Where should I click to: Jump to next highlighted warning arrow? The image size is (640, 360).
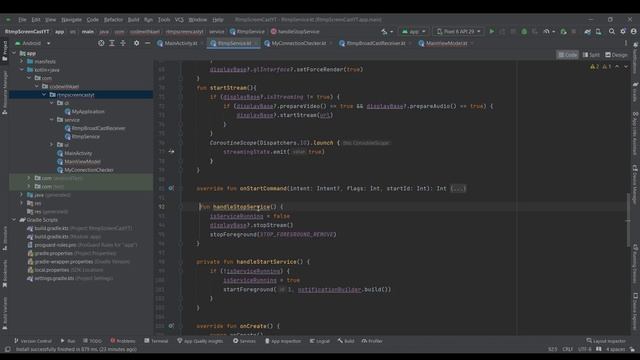[x=626, y=67]
